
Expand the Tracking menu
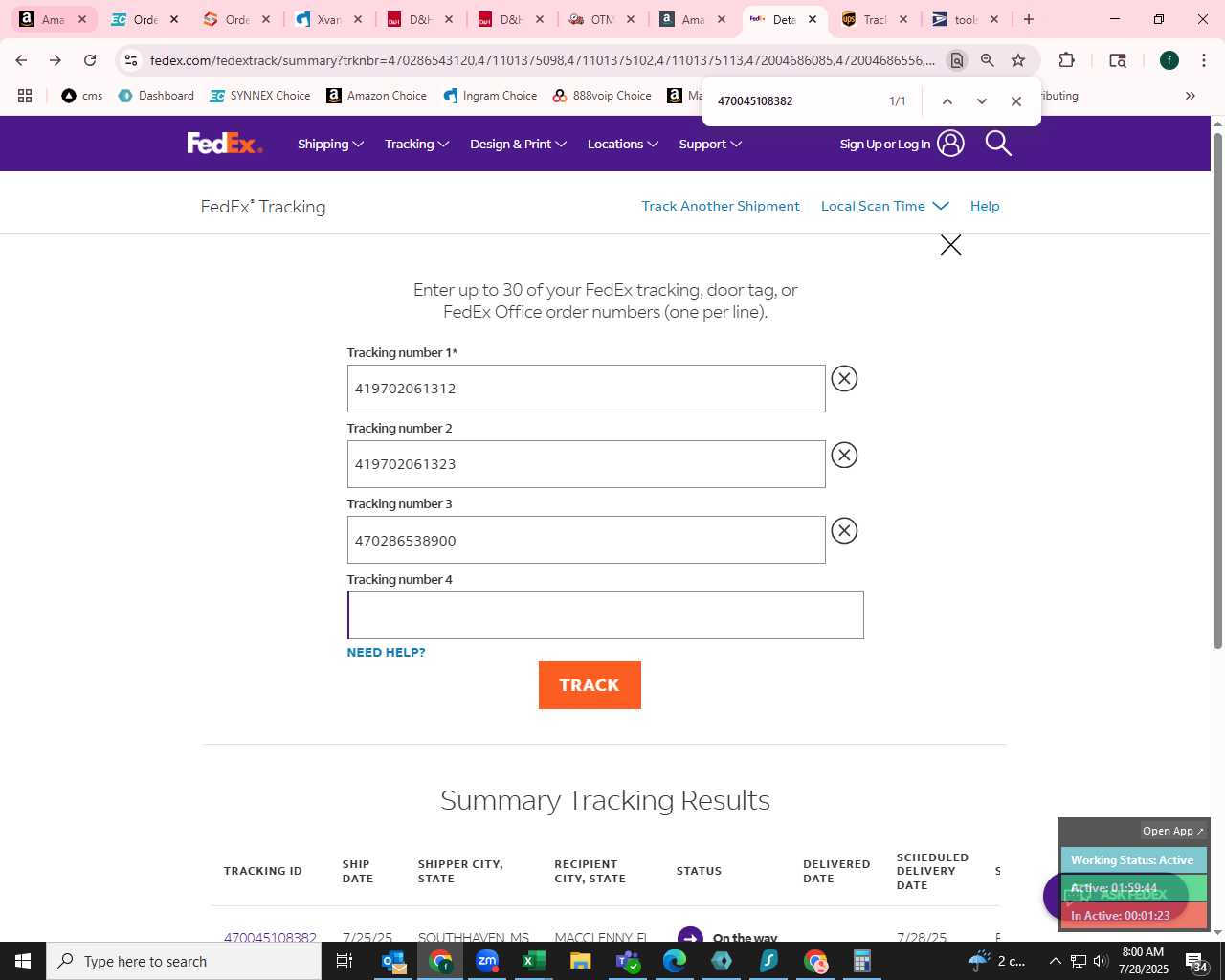click(416, 144)
